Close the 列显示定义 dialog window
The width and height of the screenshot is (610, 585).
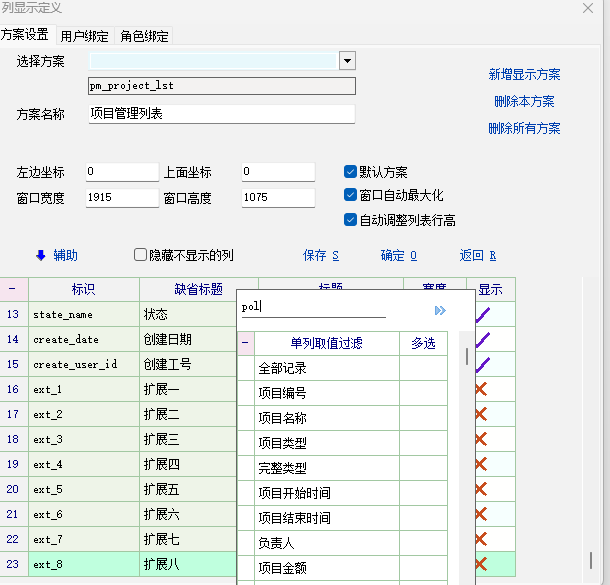(x=588, y=8)
